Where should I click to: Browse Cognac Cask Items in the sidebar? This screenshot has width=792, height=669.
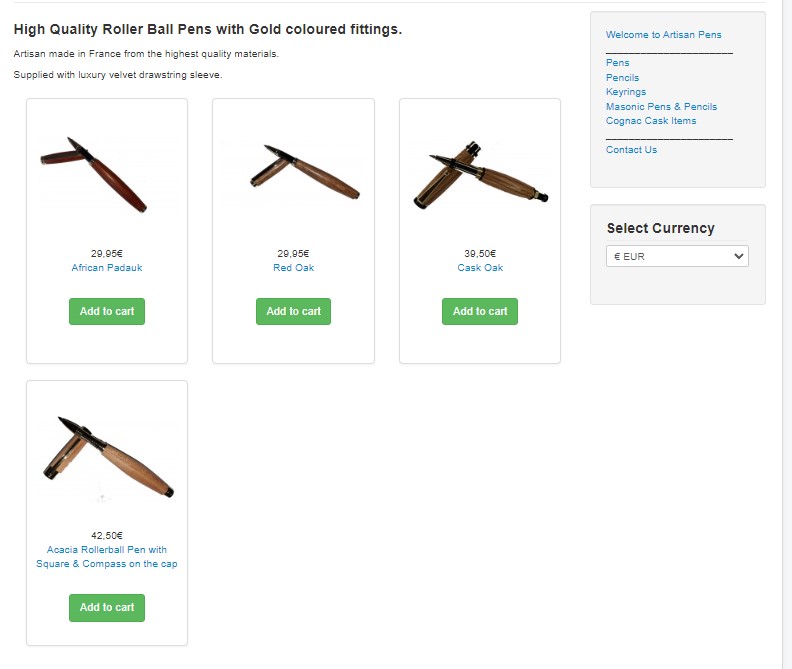tap(651, 121)
